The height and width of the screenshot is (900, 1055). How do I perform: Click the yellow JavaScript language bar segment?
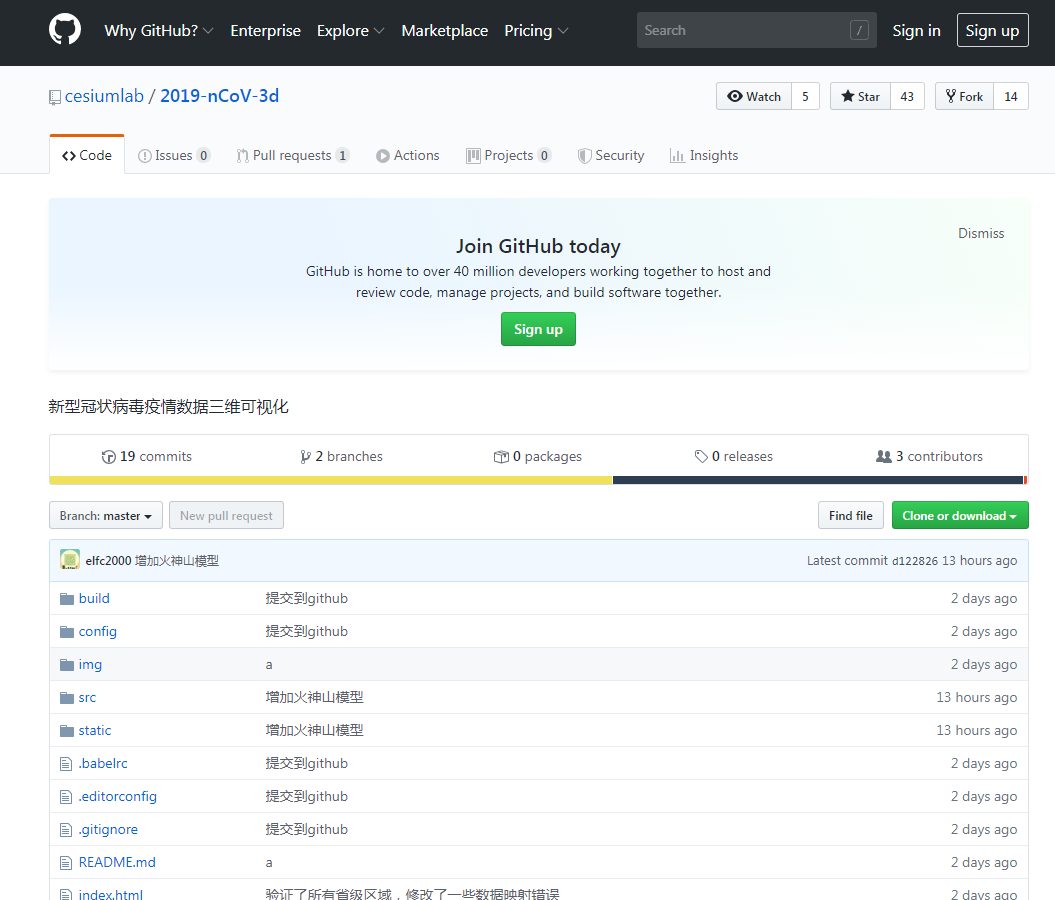[x=331, y=480]
